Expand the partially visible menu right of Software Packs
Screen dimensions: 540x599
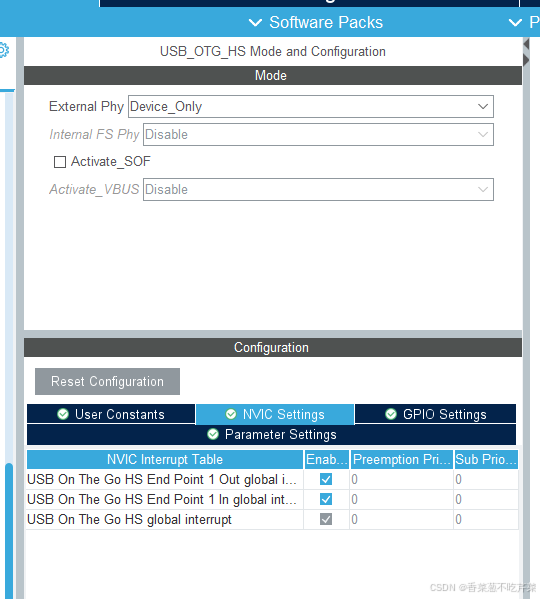[x=524, y=23]
